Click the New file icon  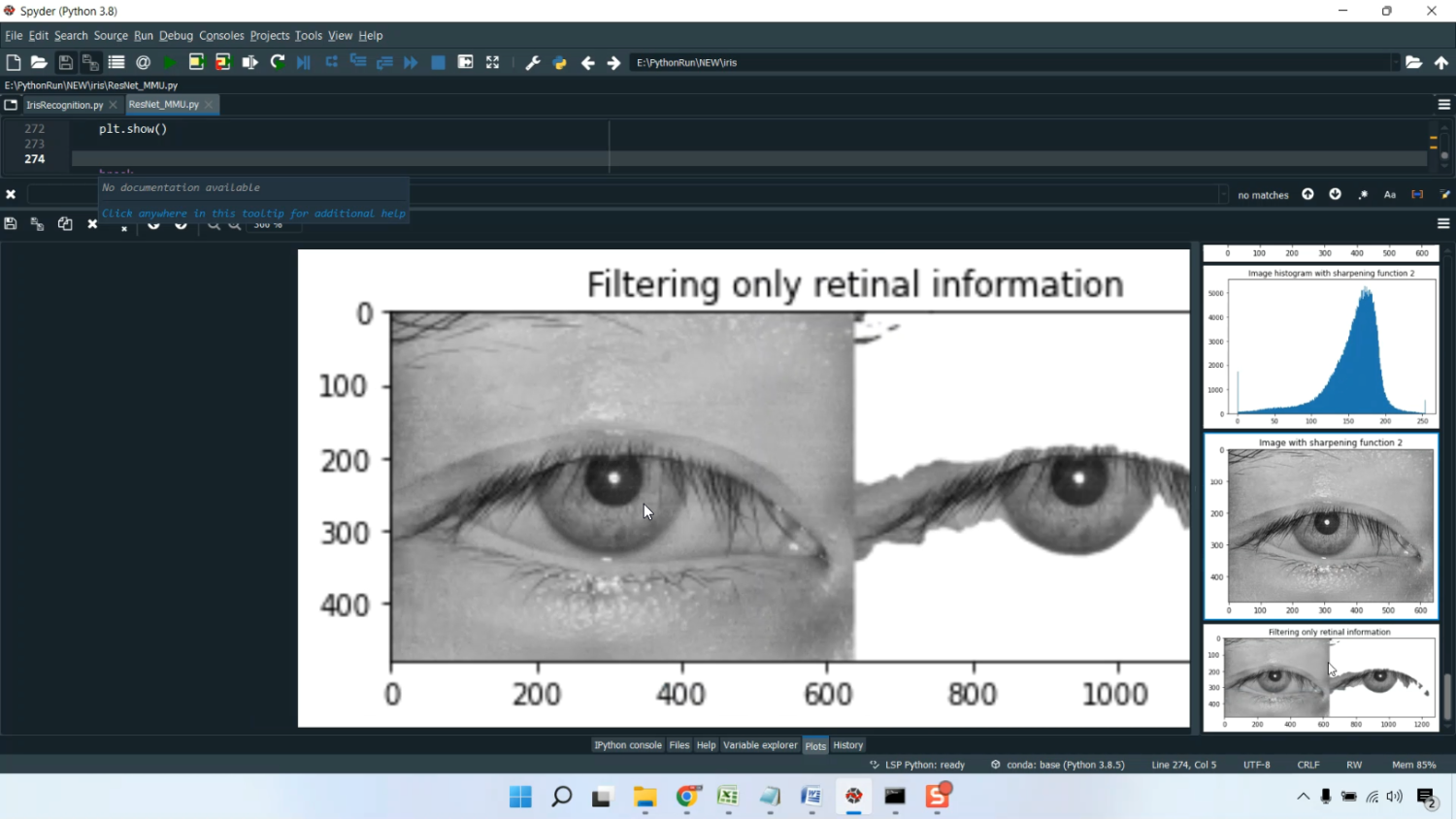coord(14,62)
